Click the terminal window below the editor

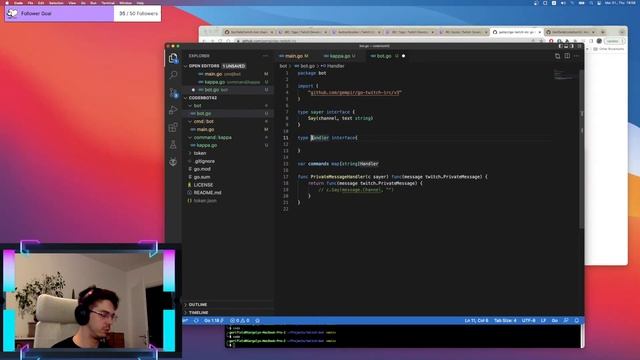point(404,337)
